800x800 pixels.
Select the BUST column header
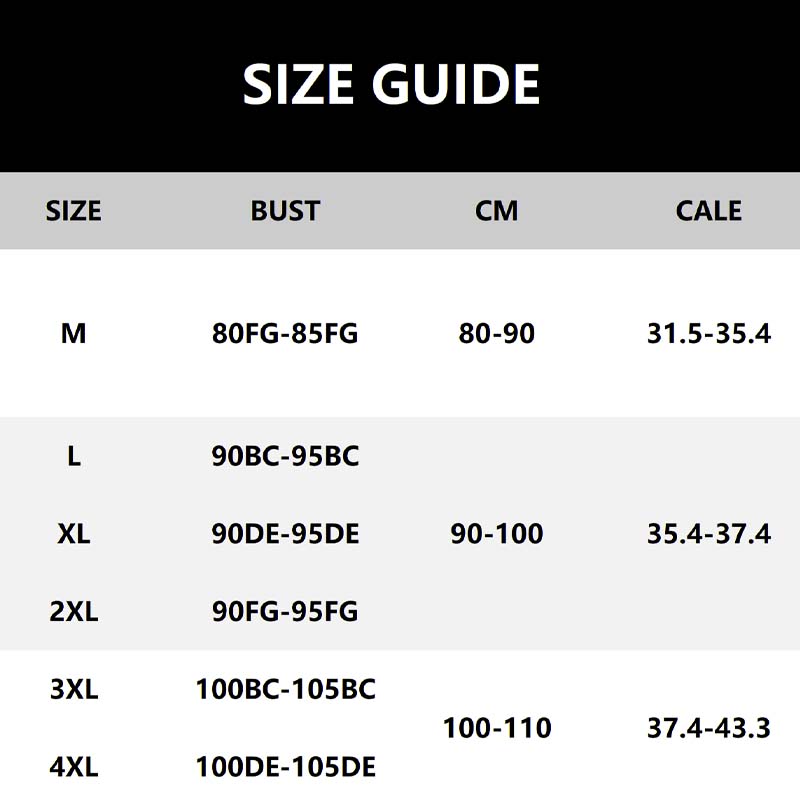point(285,211)
